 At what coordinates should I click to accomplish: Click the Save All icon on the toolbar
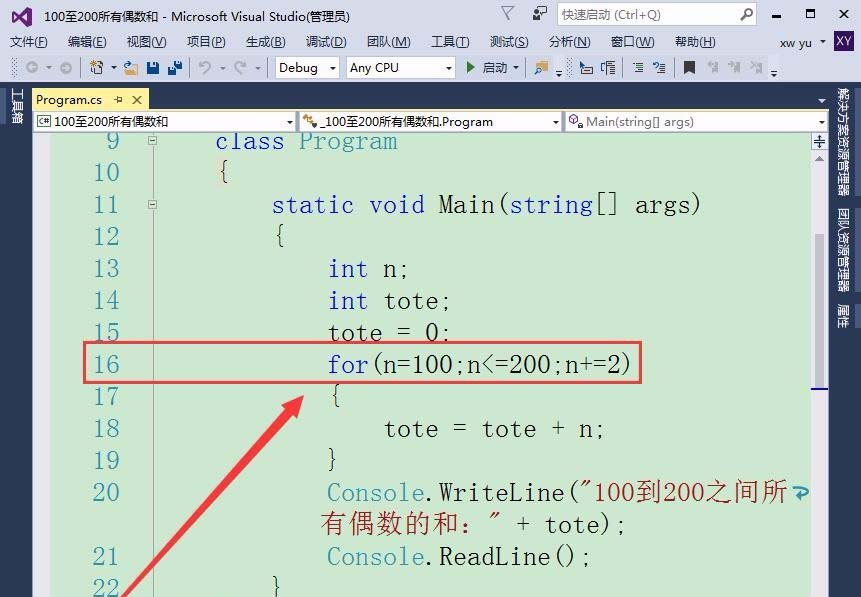[175, 67]
